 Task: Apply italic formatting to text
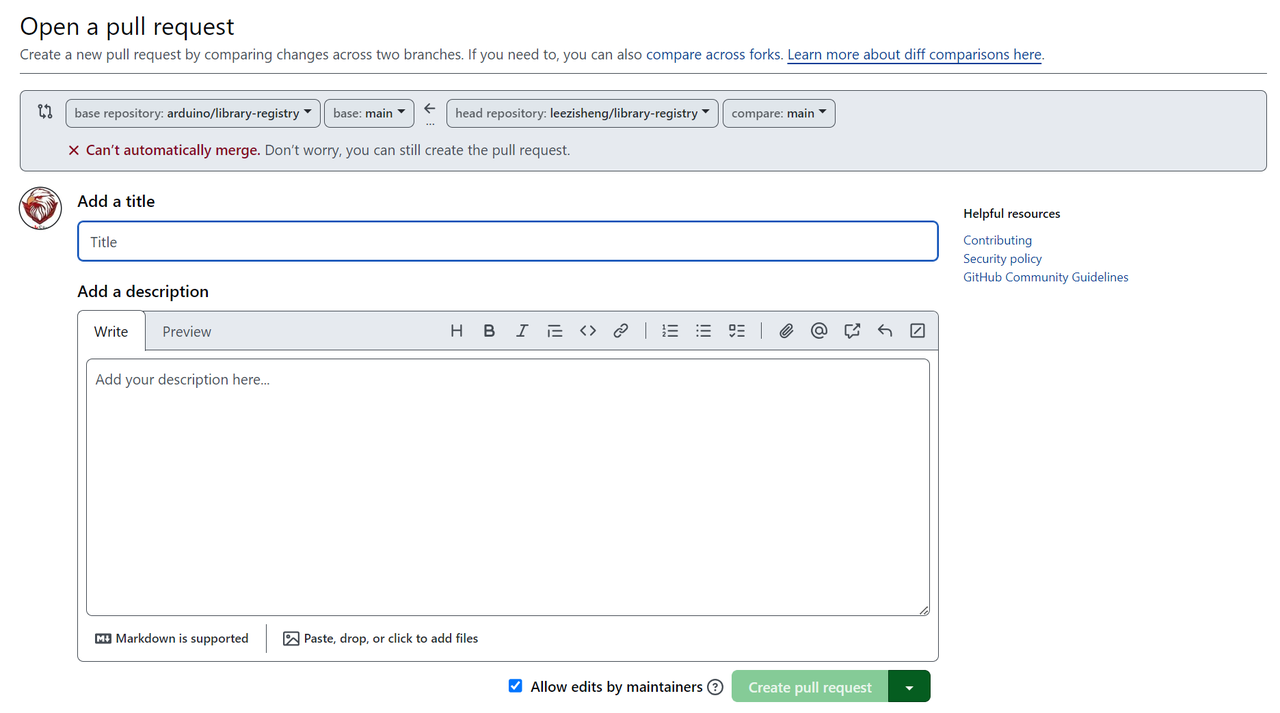click(522, 331)
